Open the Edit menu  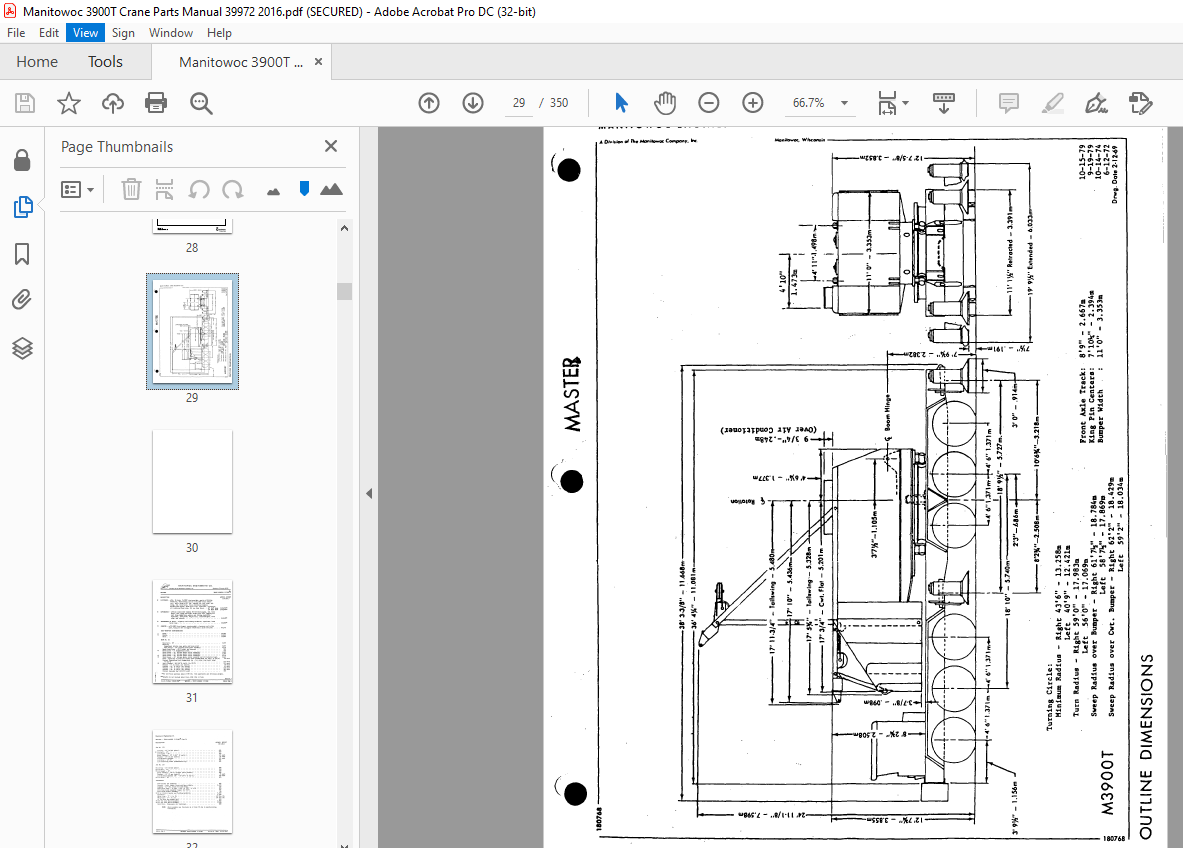(x=48, y=32)
